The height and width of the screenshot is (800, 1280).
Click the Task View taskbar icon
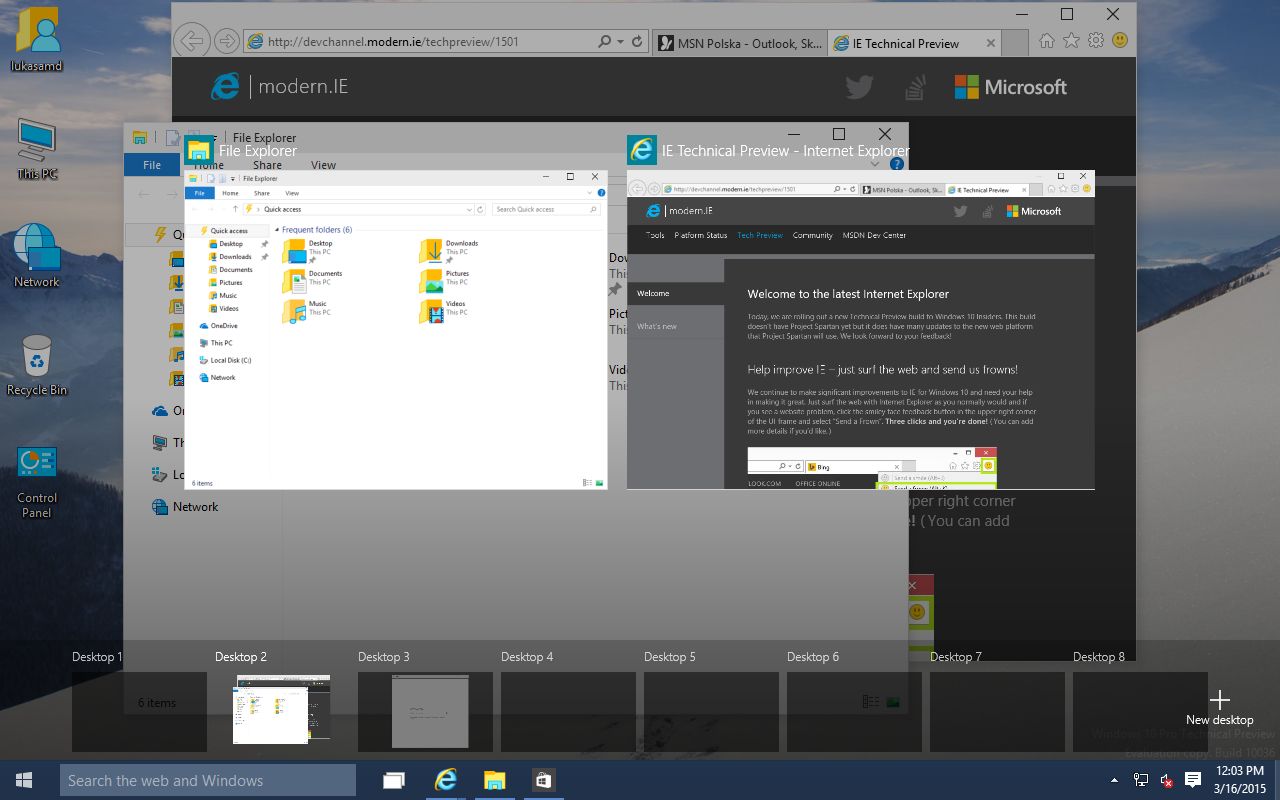(394, 780)
